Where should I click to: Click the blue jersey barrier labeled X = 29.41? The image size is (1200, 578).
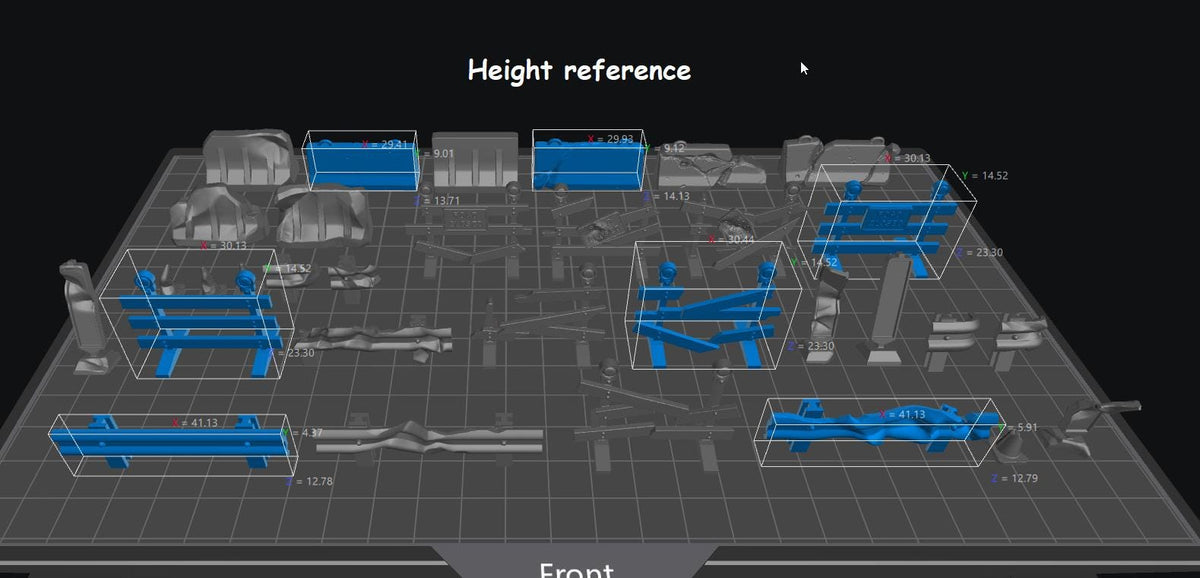pos(361,163)
